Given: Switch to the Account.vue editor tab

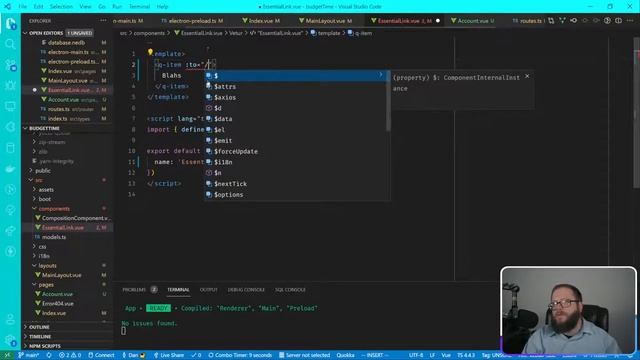Looking at the screenshot, I should pyautogui.click(x=473, y=20).
